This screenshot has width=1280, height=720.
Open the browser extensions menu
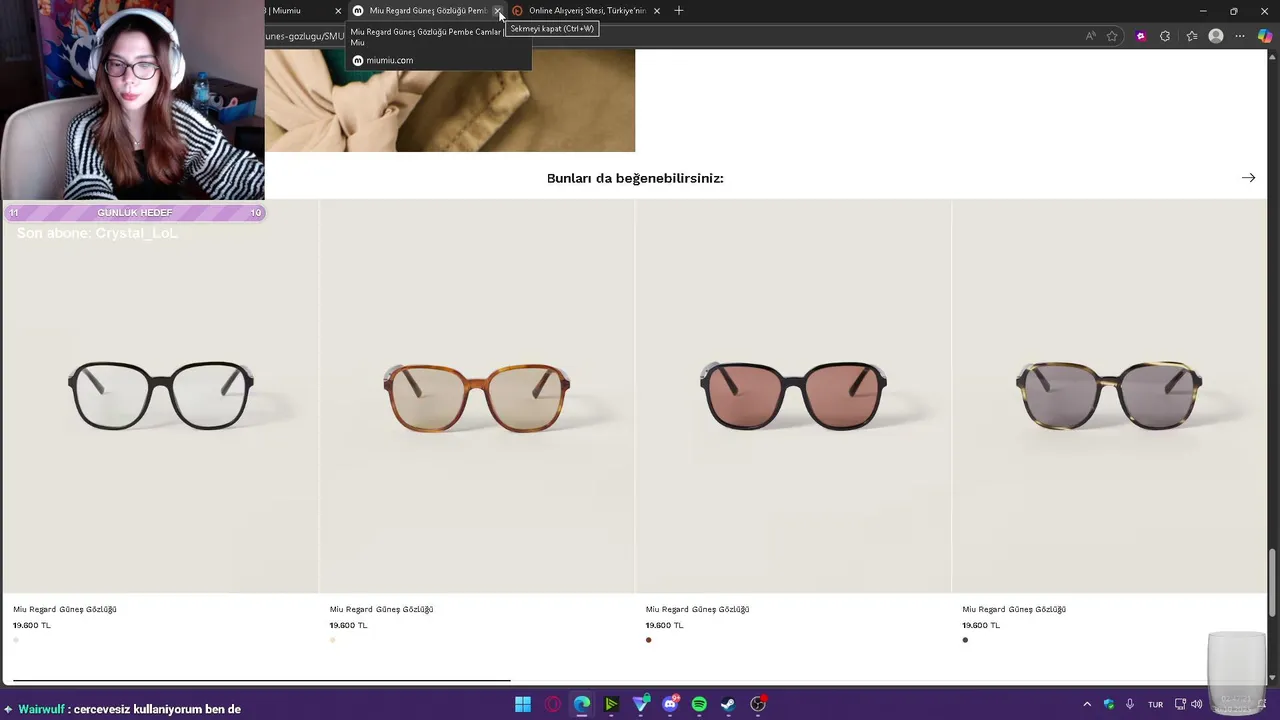pos(1165,36)
